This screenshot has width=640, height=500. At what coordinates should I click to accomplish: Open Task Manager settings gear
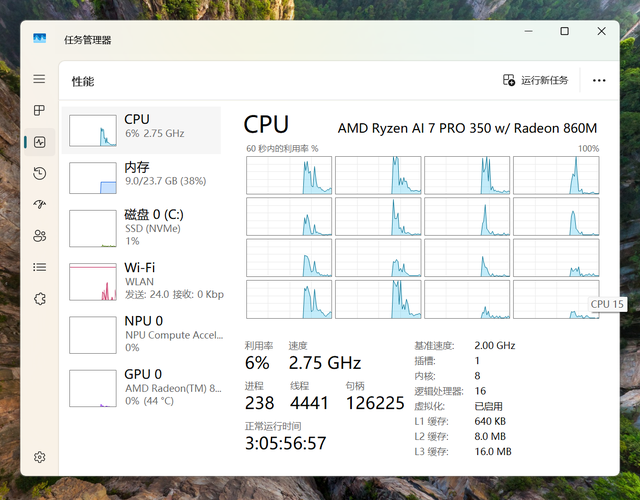[x=40, y=457]
